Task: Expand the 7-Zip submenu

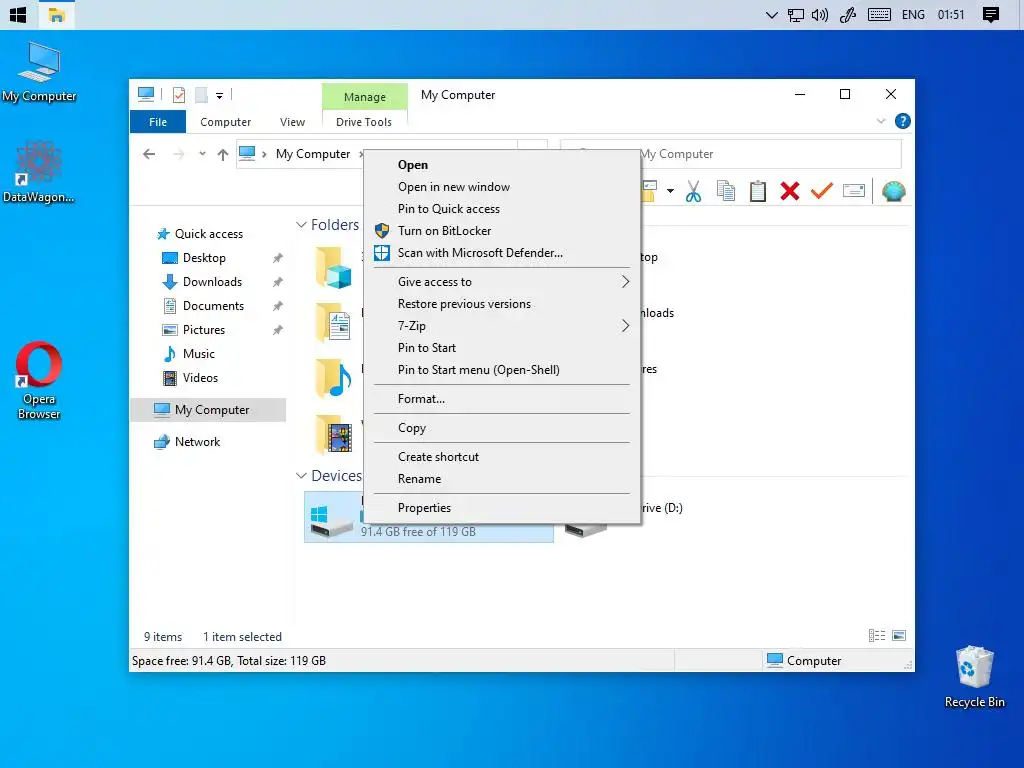Action: click(502, 326)
